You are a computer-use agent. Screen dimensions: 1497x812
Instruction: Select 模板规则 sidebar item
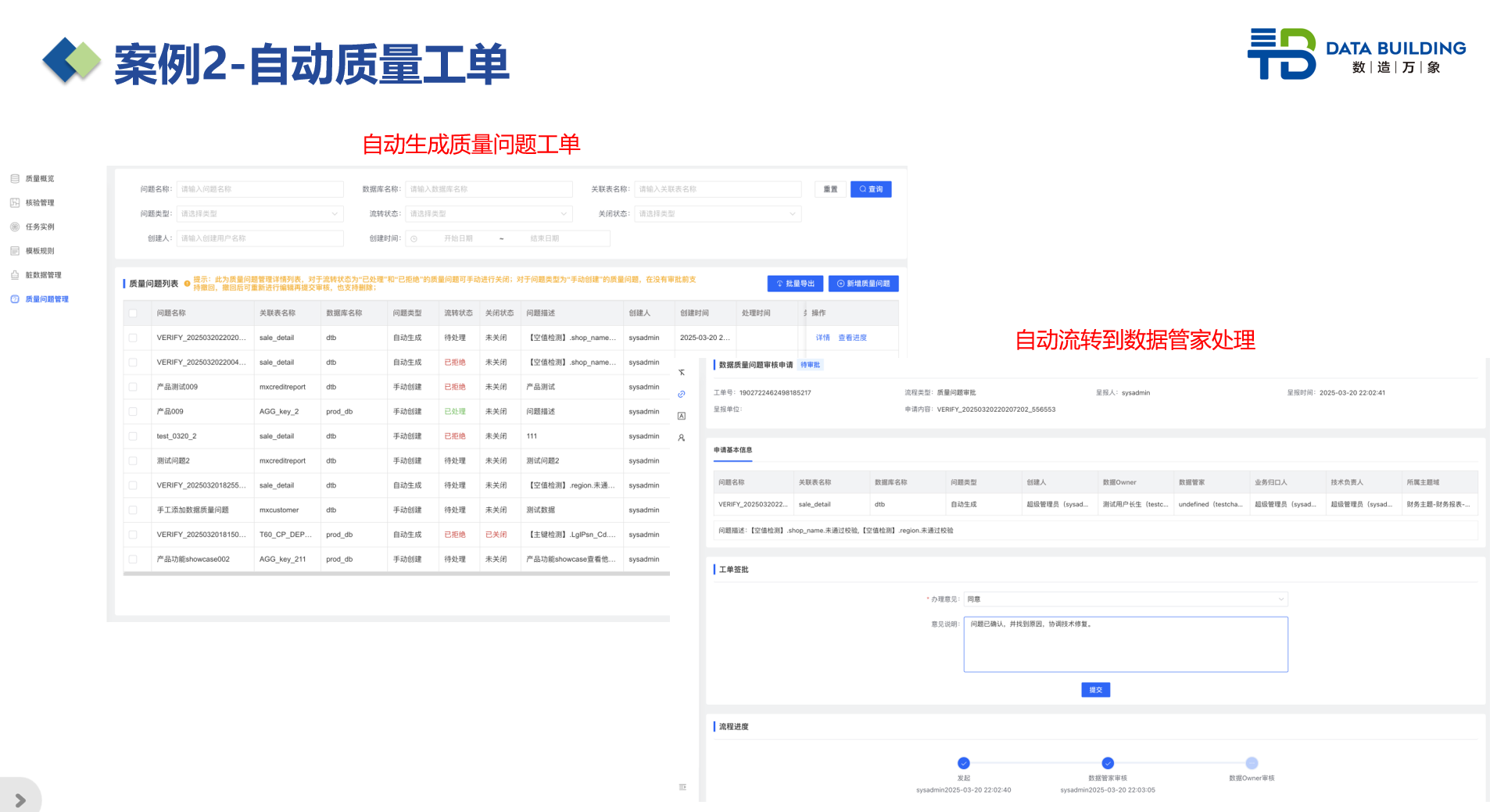tap(39, 252)
